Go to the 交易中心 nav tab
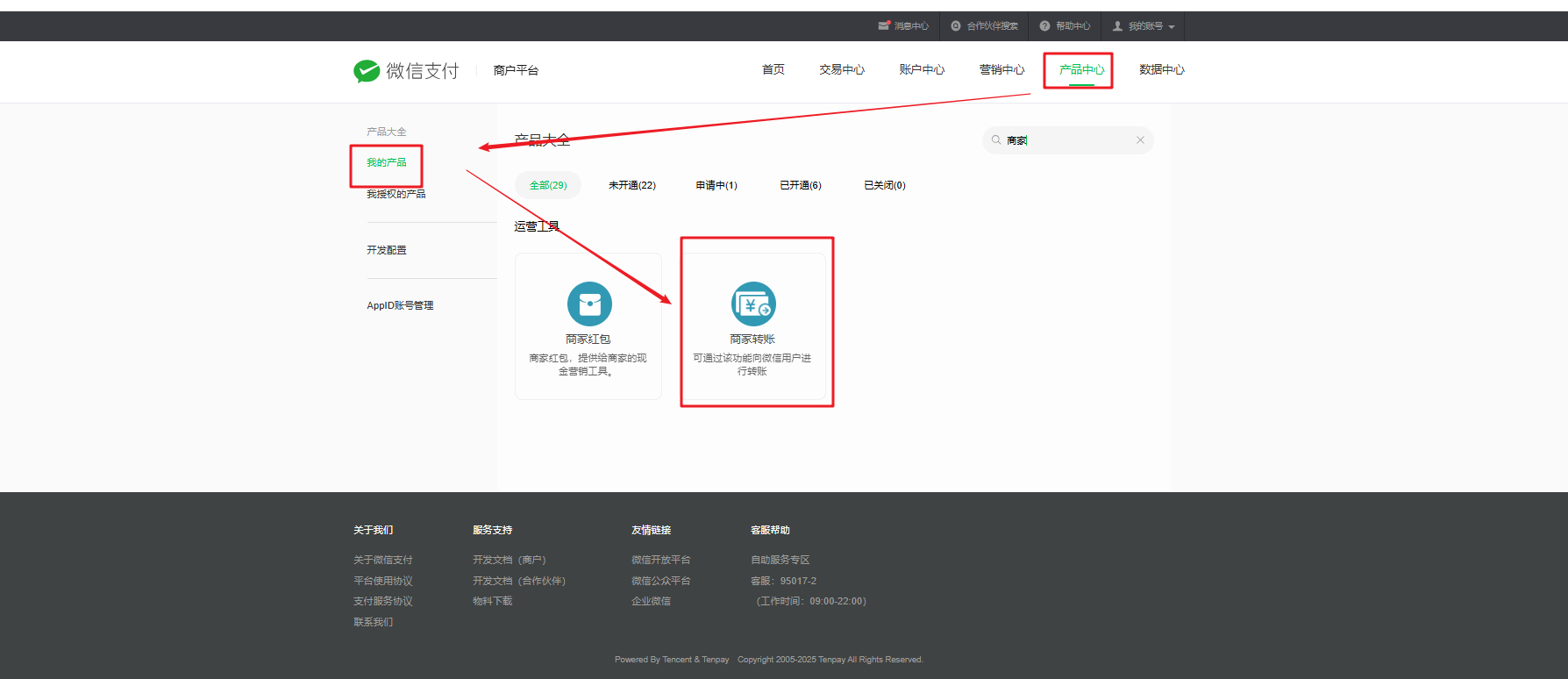Image resolution: width=1568 pixels, height=679 pixels. [841, 70]
